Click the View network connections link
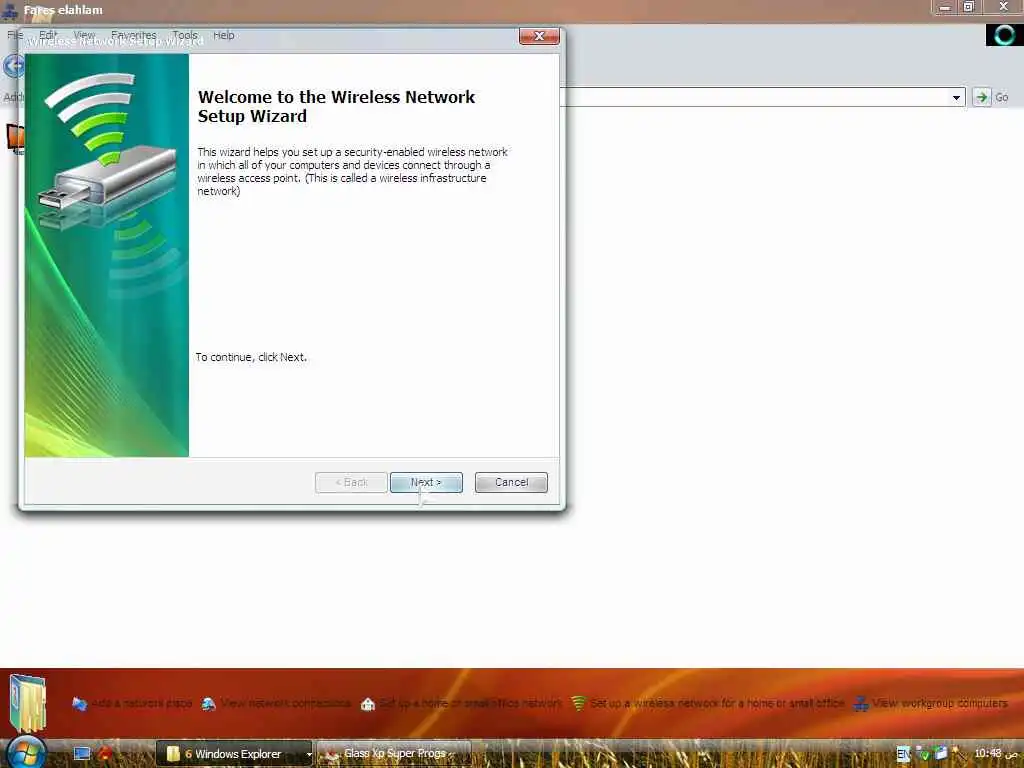 pos(285,703)
